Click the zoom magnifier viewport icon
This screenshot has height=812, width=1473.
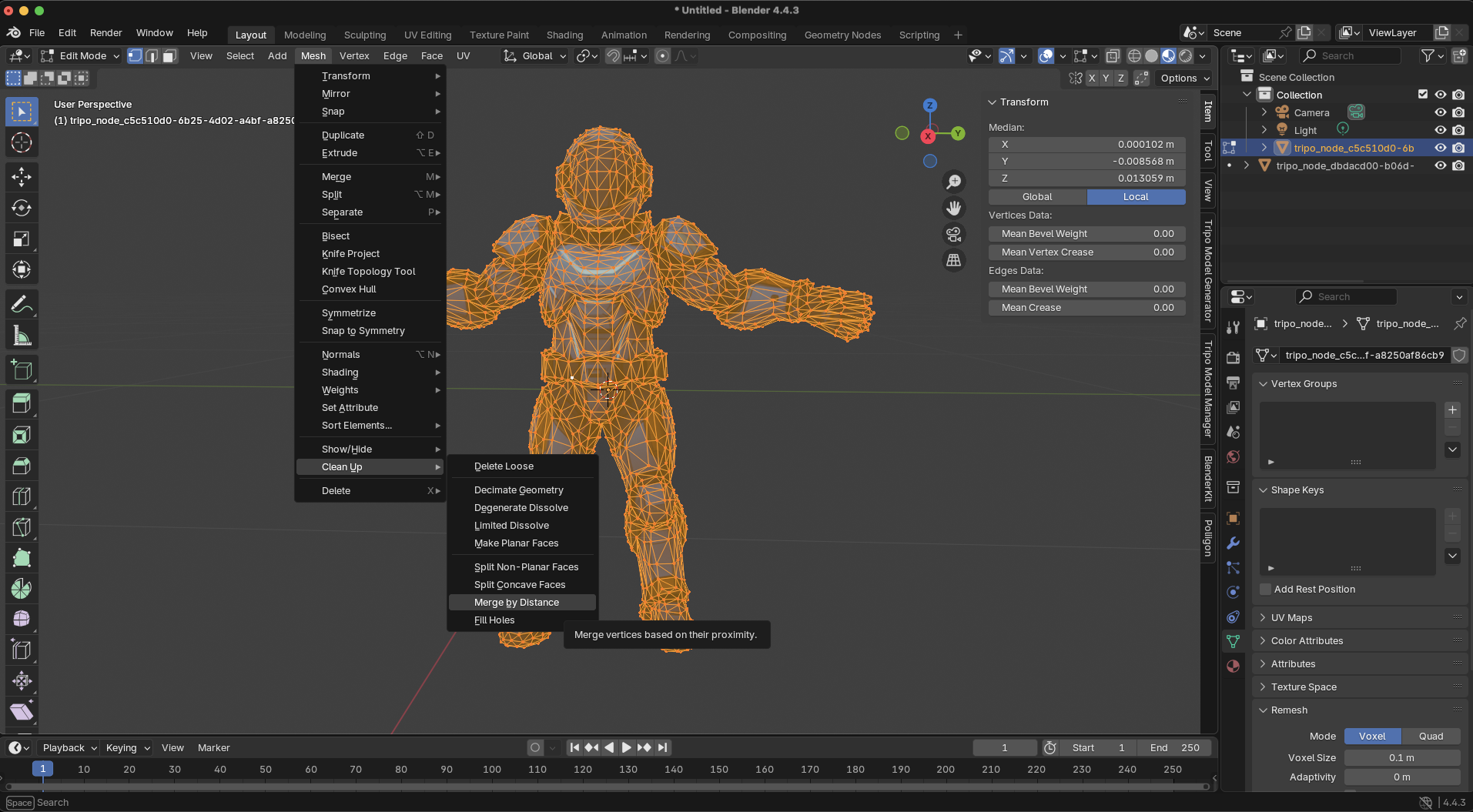click(953, 182)
